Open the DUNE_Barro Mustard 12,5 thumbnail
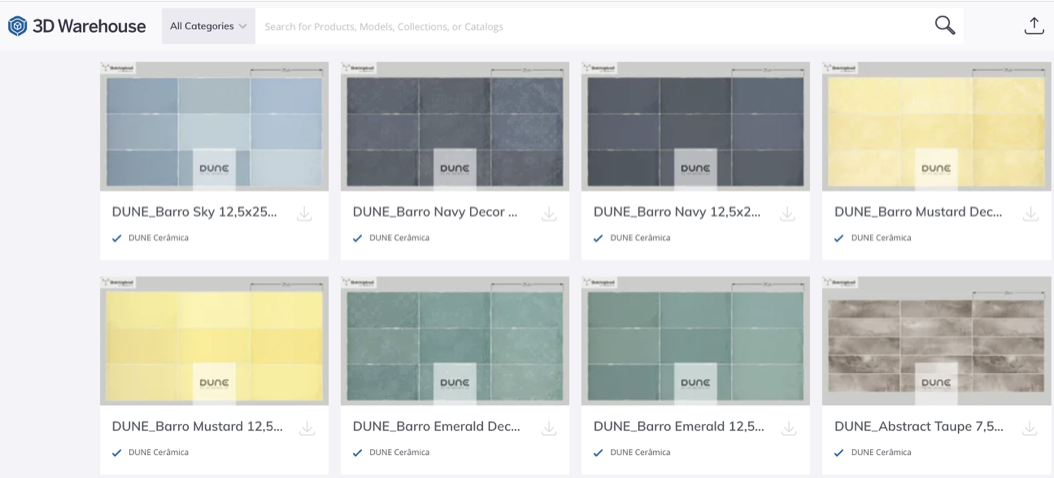 click(214, 341)
